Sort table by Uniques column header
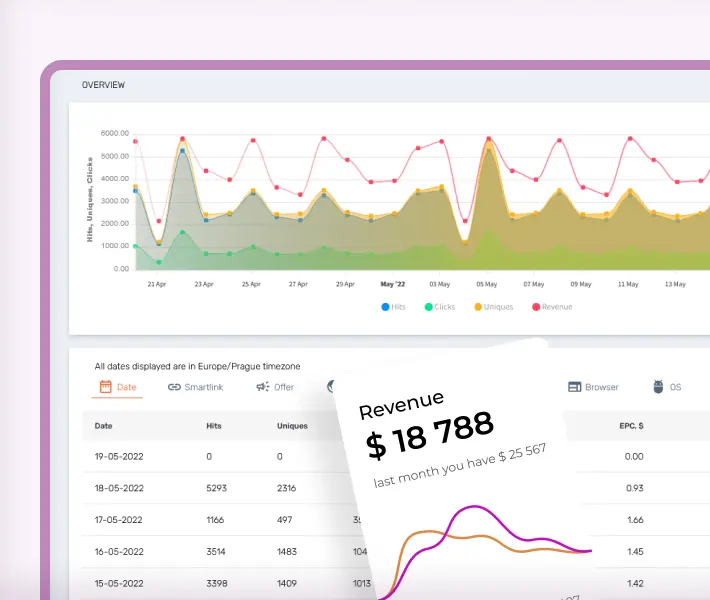This screenshot has width=710, height=600. tap(292, 426)
